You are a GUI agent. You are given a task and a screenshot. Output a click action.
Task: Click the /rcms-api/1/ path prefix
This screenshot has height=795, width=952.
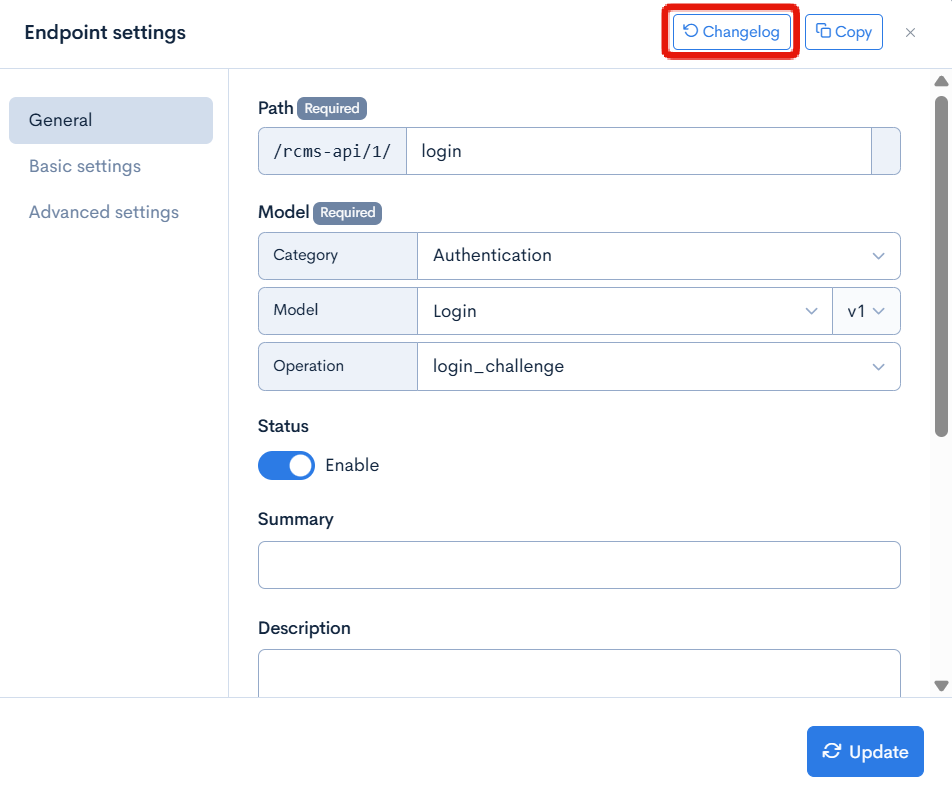(x=332, y=151)
